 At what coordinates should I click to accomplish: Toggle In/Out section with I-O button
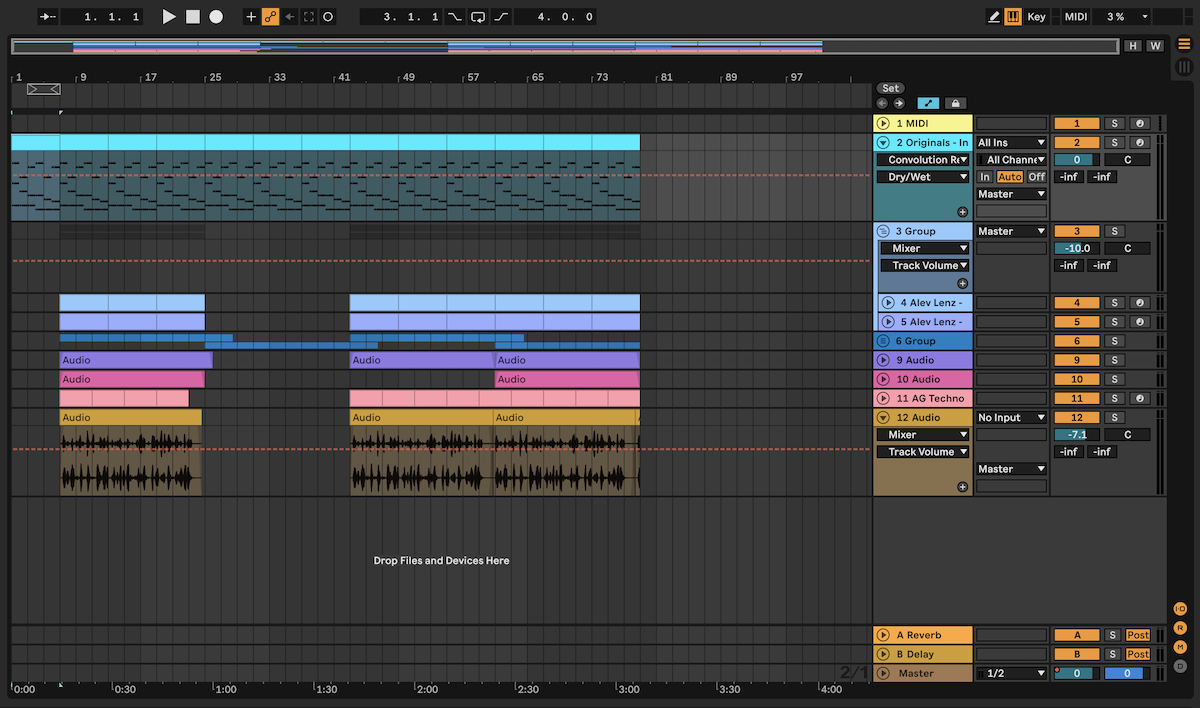click(1180, 609)
